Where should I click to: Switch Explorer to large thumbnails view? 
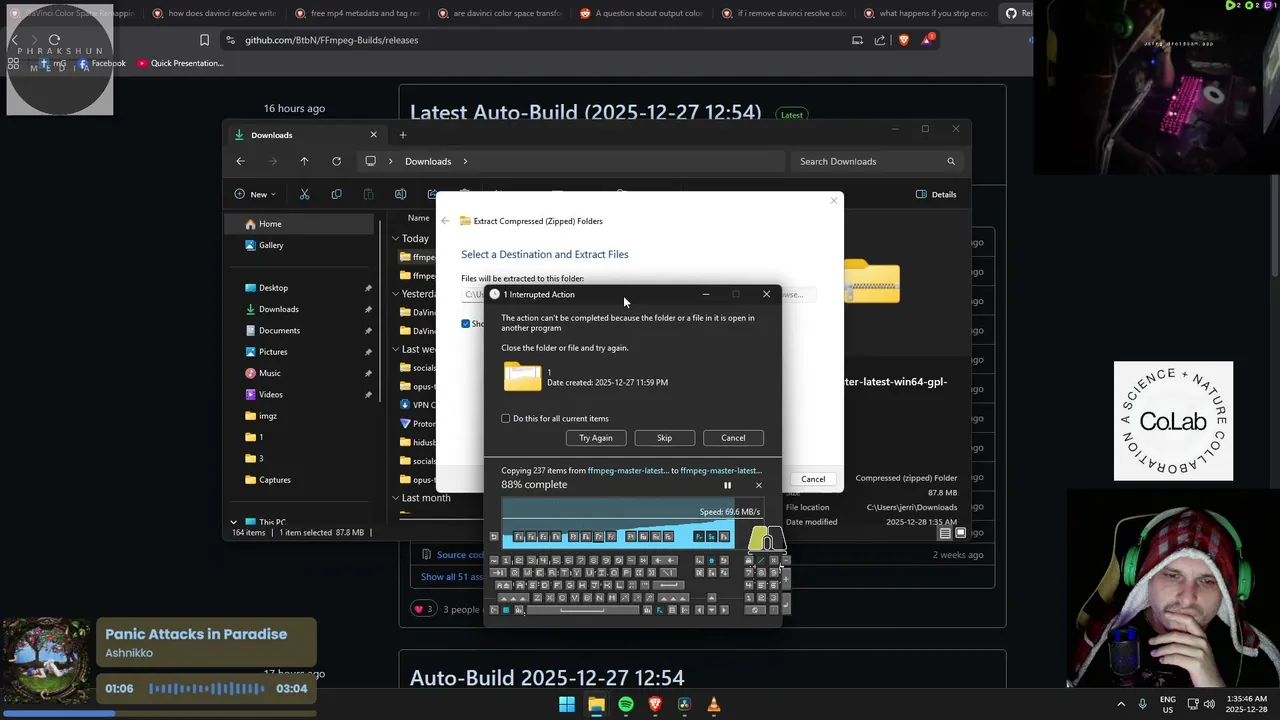click(960, 533)
